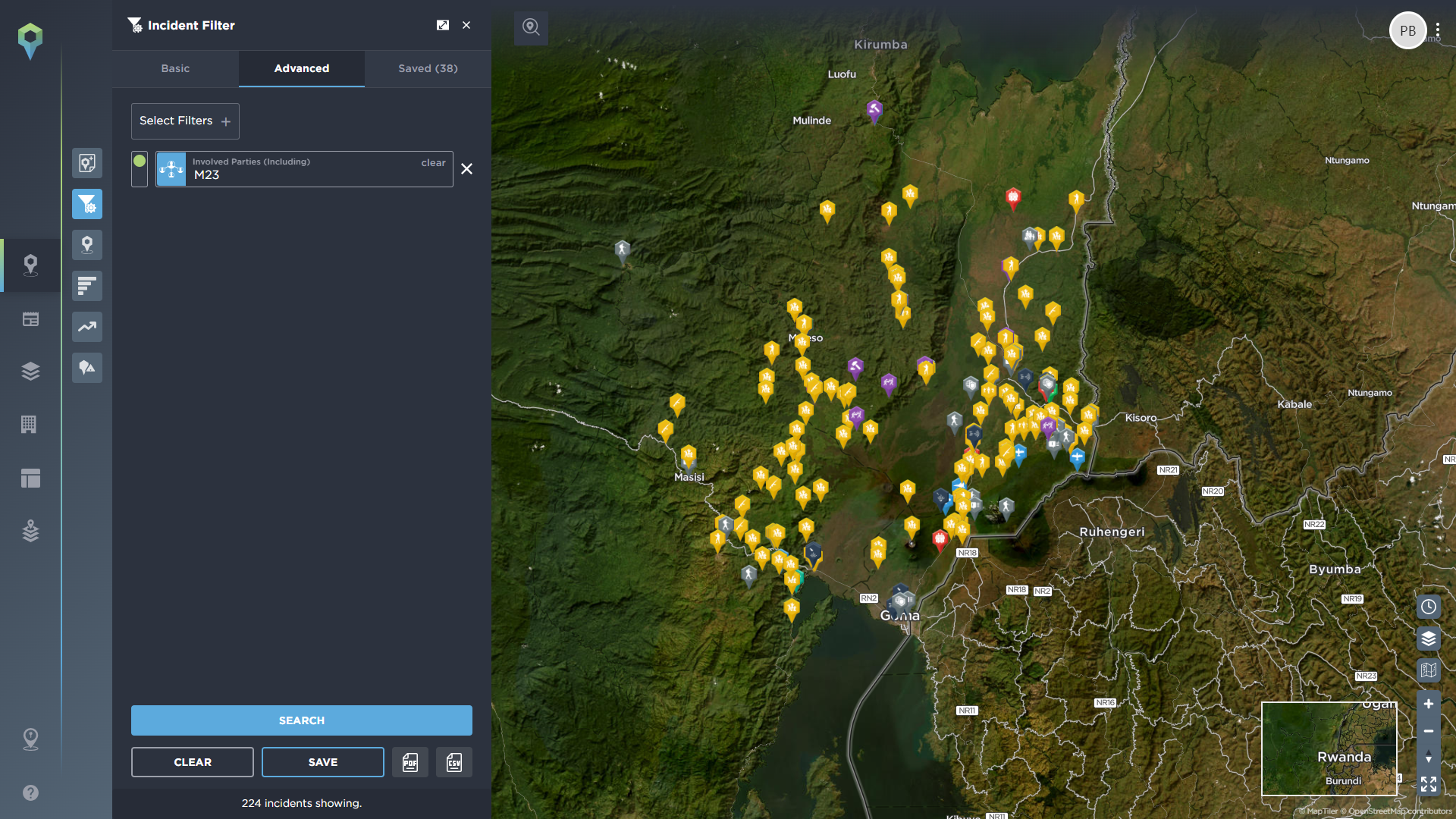Switch to the Advanced tab
The width and height of the screenshot is (1456, 819).
pyautogui.click(x=302, y=68)
